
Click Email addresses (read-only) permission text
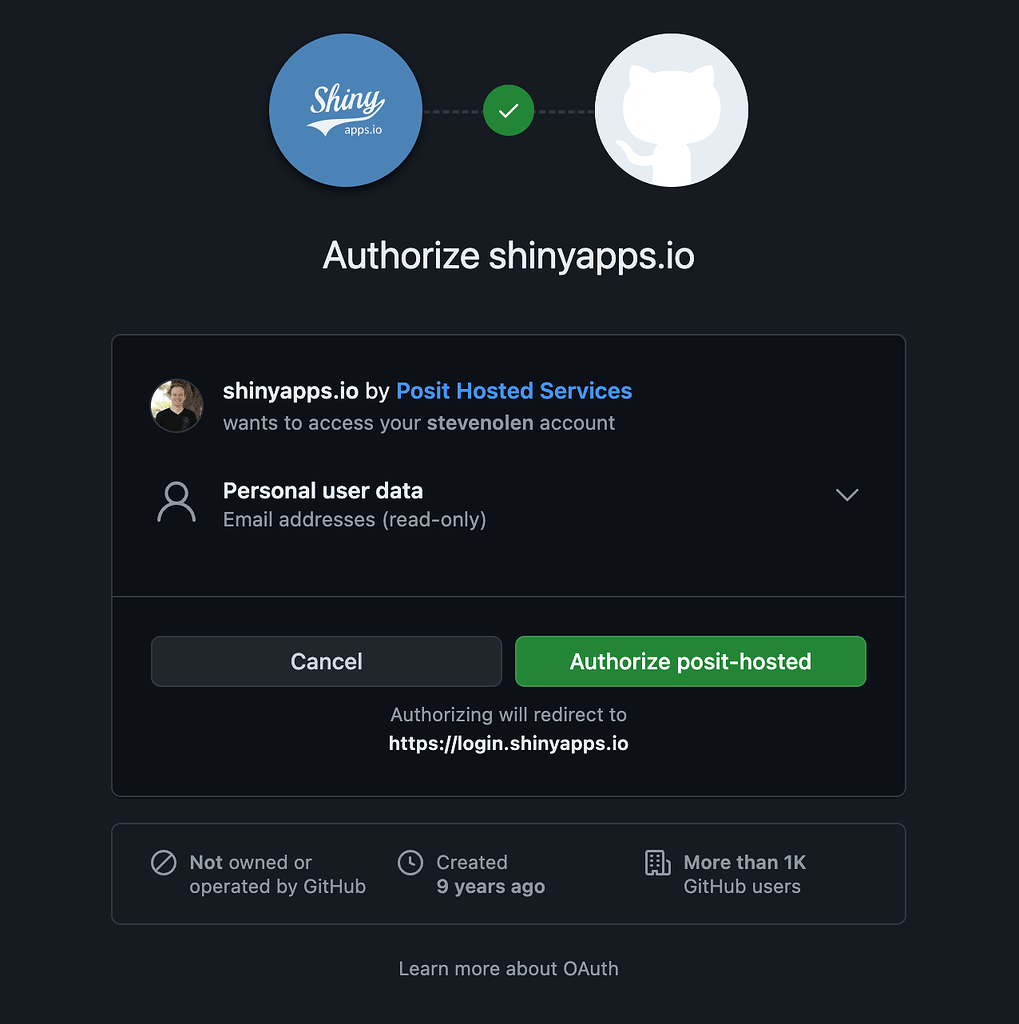pyautogui.click(x=355, y=519)
